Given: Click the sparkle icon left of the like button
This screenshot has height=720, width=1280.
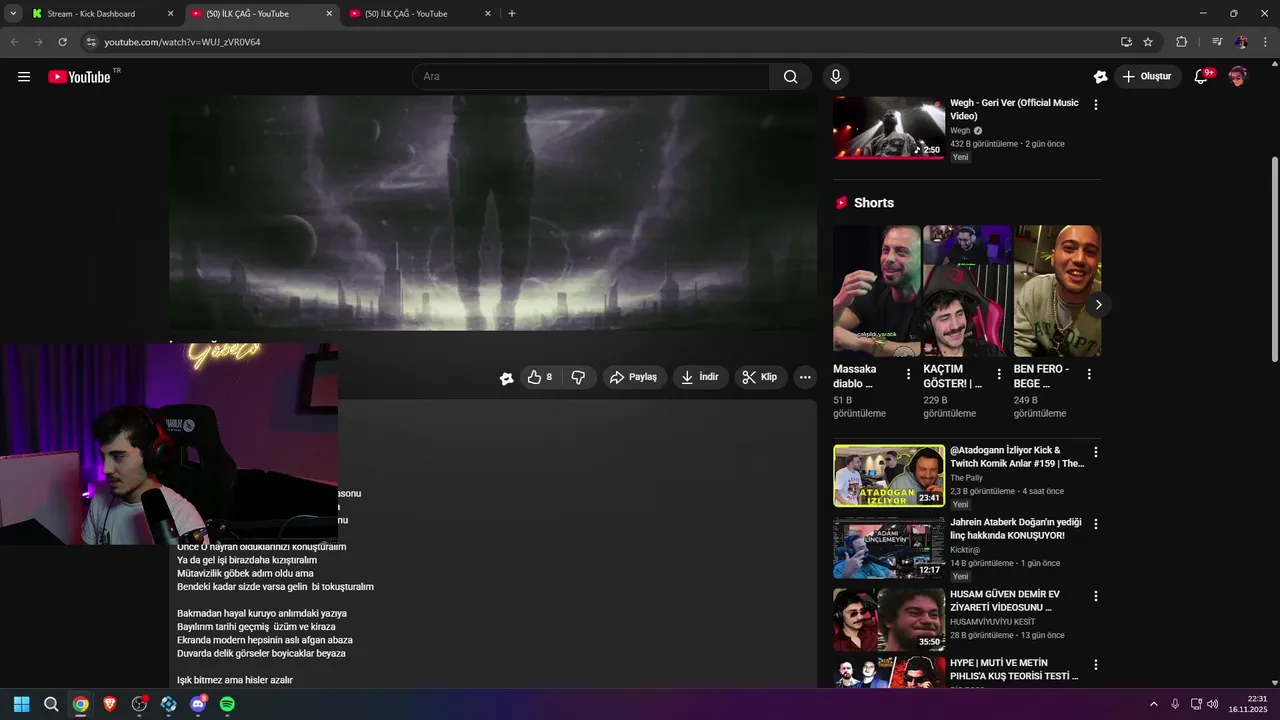Looking at the screenshot, I should (506, 378).
